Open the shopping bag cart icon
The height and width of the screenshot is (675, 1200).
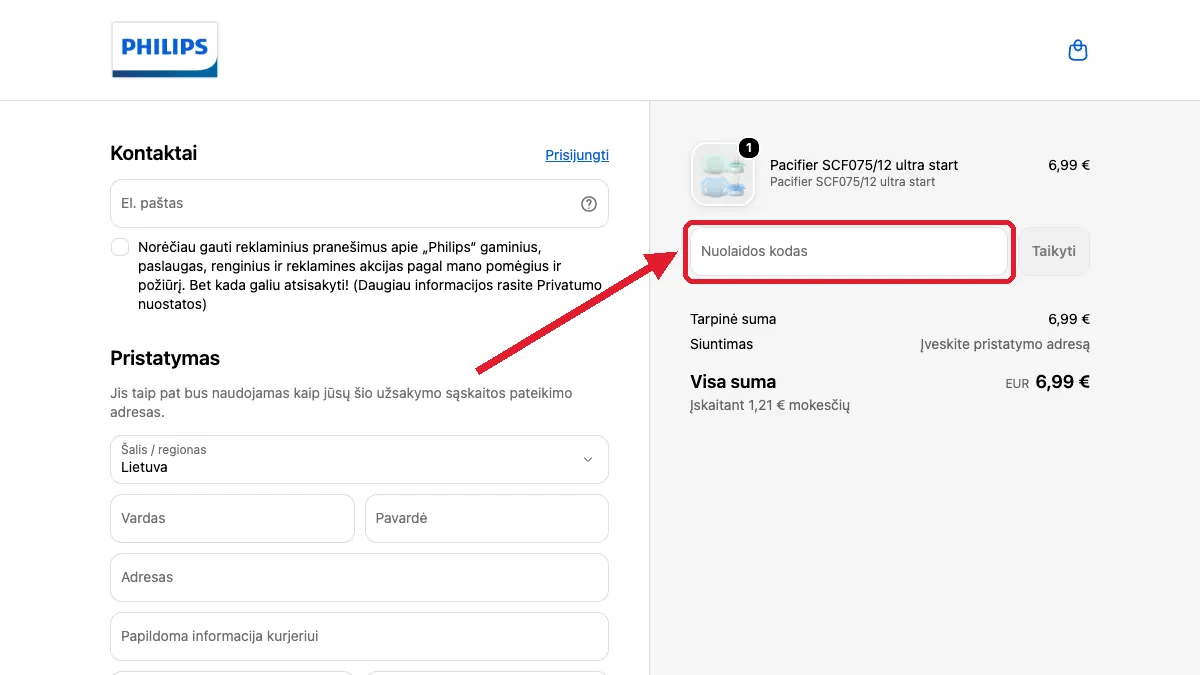1077,50
